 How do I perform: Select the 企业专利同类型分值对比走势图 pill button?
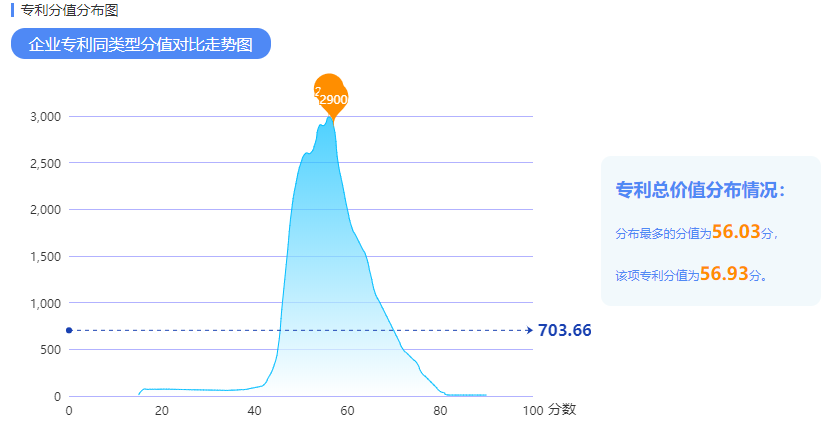pos(141,44)
